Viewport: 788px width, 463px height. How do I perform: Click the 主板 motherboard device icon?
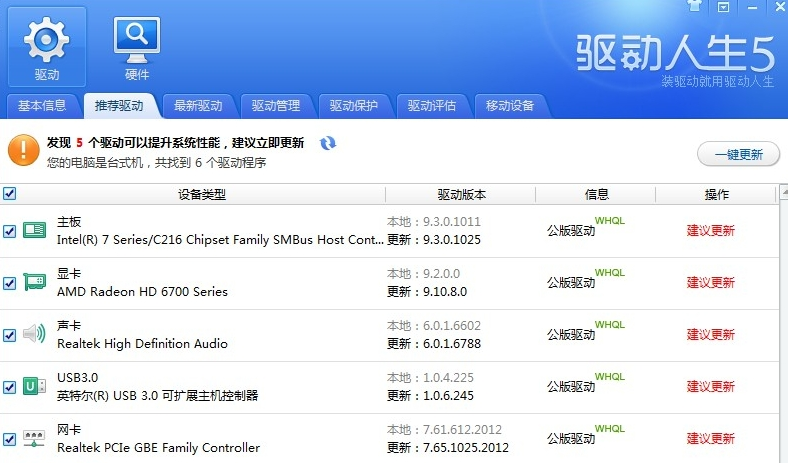34,230
